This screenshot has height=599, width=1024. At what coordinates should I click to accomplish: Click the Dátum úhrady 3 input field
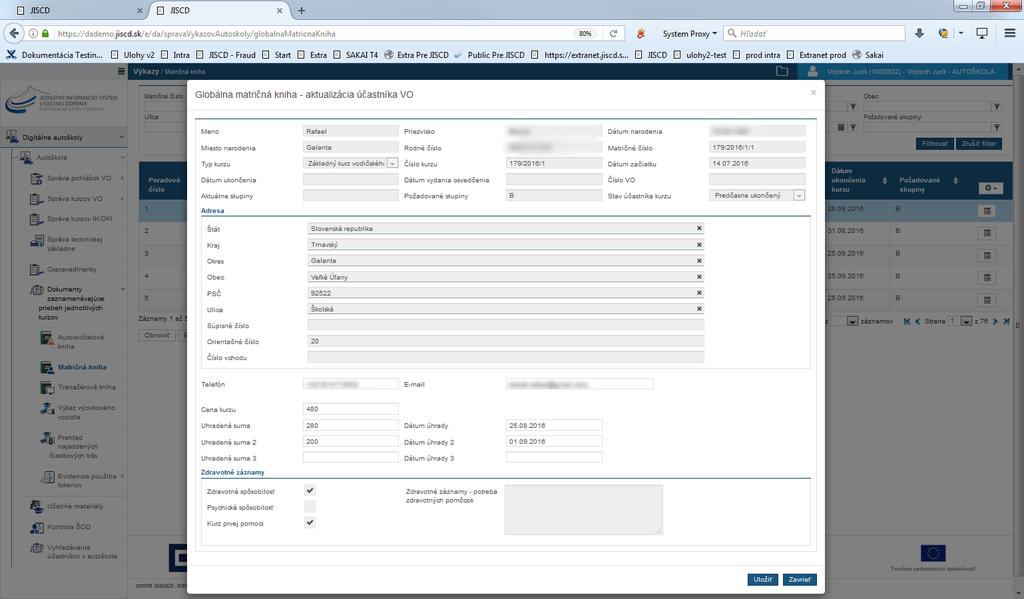pyautogui.click(x=554, y=458)
